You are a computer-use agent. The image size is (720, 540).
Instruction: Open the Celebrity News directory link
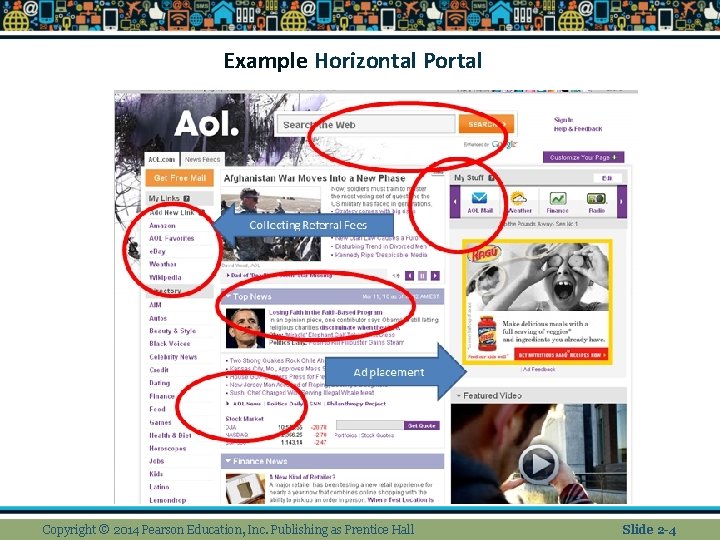point(173,357)
